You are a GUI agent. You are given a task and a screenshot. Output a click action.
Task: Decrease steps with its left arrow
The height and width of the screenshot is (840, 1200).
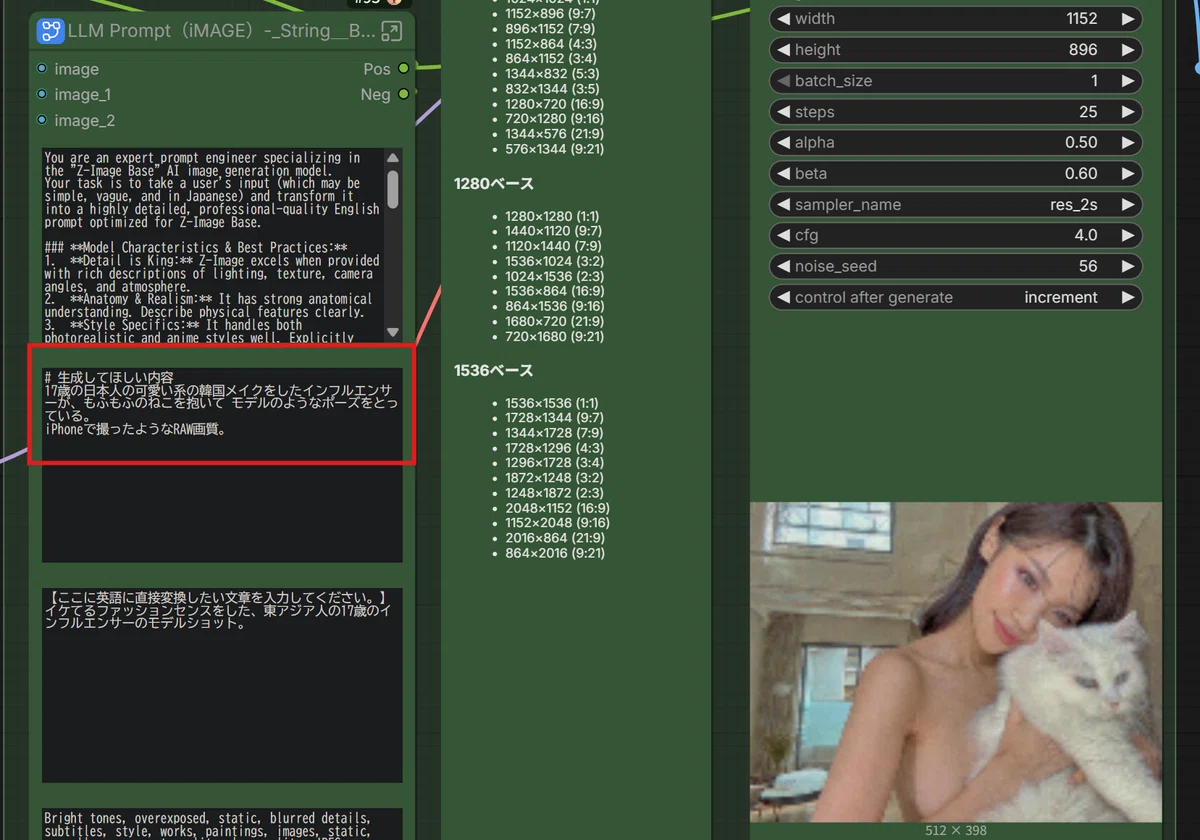point(783,112)
